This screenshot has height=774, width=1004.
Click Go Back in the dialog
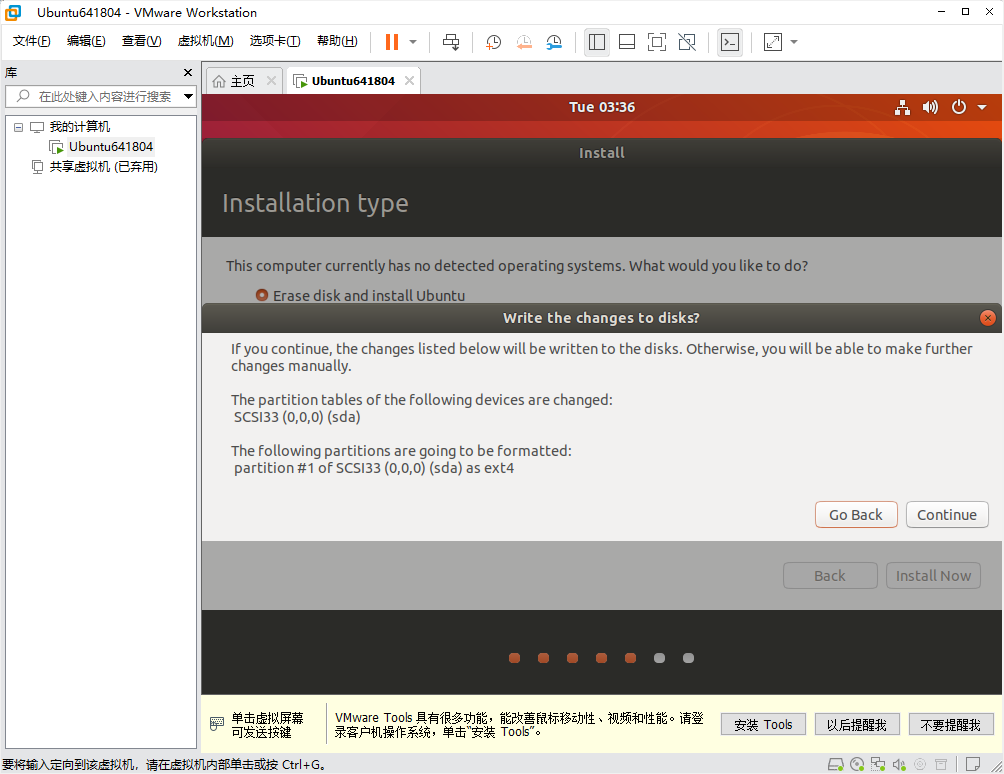(855, 514)
